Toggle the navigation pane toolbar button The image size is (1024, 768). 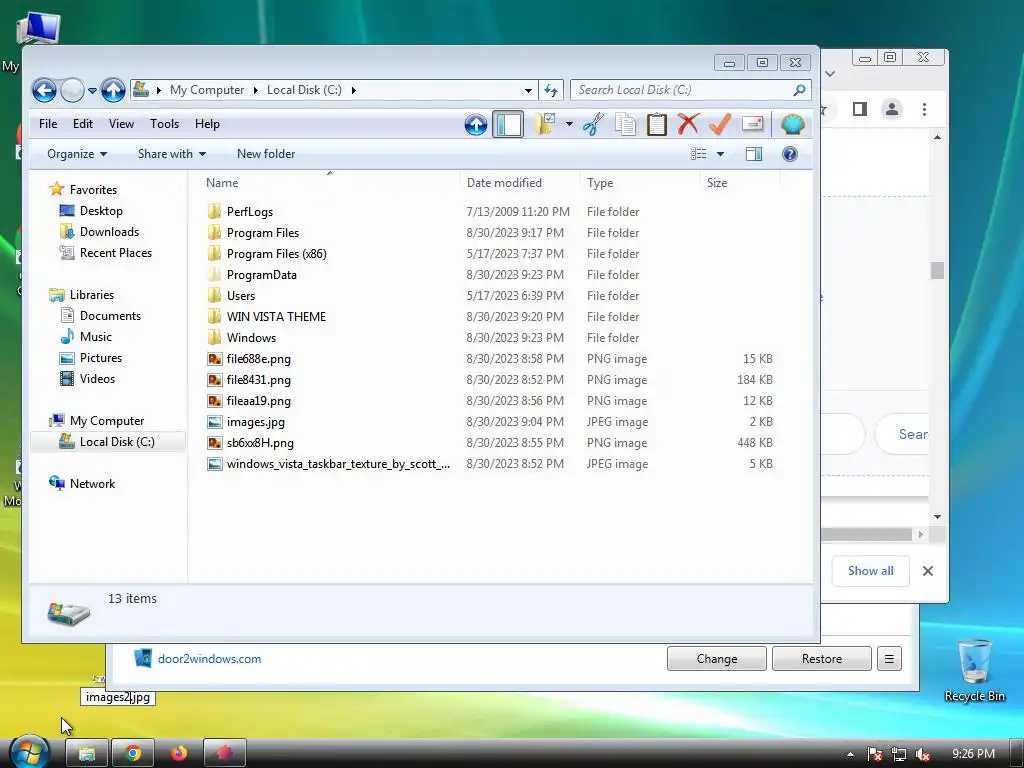click(x=508, y=124)
